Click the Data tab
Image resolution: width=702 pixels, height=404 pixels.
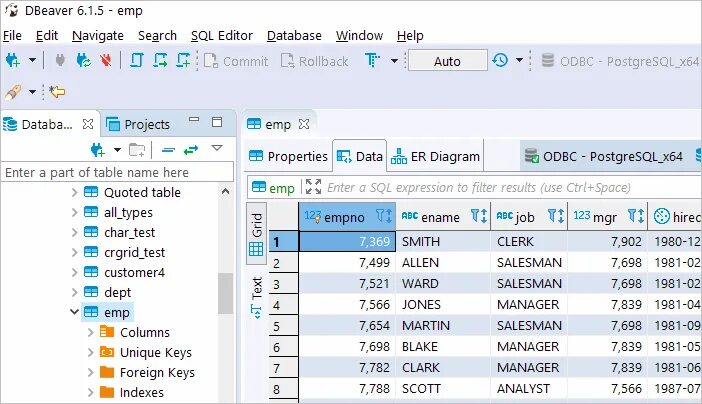(x=360, y=156)
